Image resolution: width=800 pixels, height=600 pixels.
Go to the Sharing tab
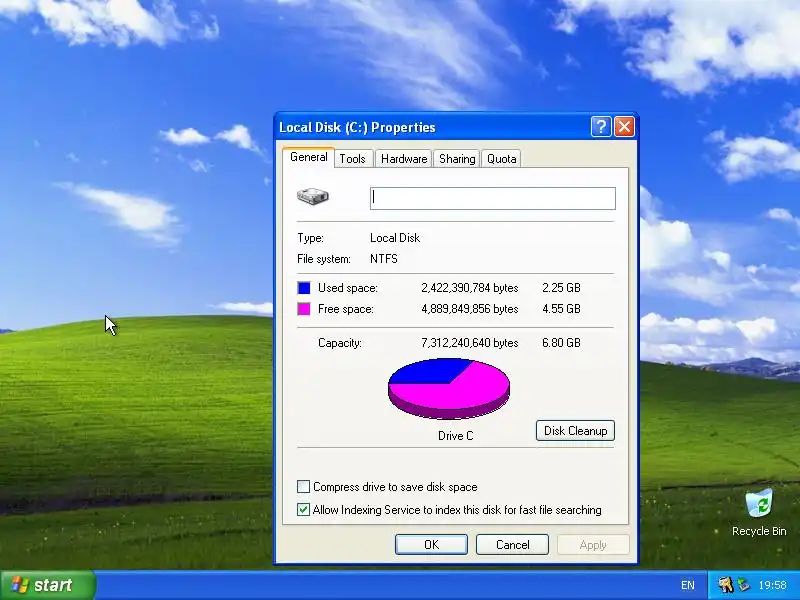point(457,159)
